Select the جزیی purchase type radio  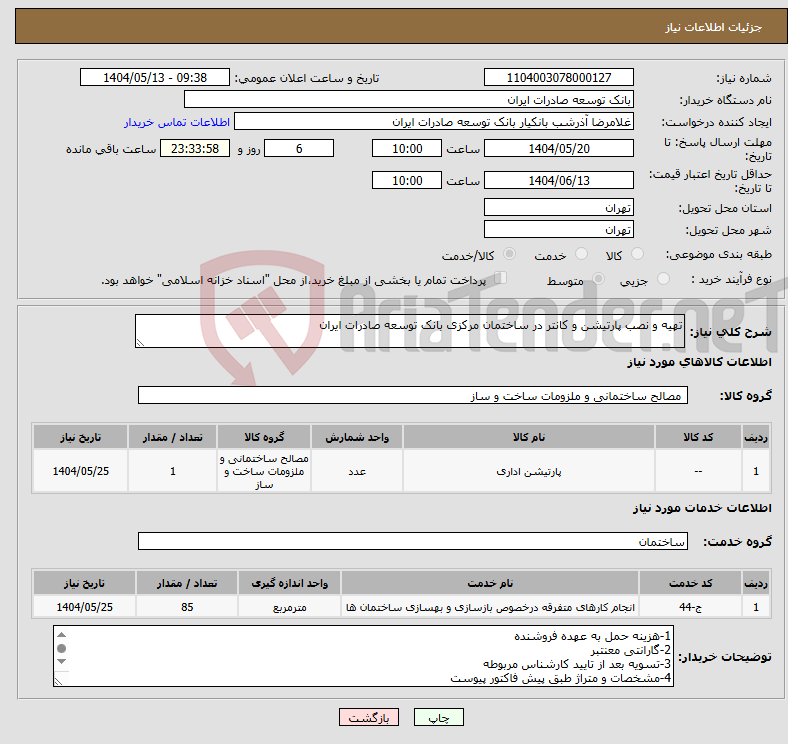663,278
